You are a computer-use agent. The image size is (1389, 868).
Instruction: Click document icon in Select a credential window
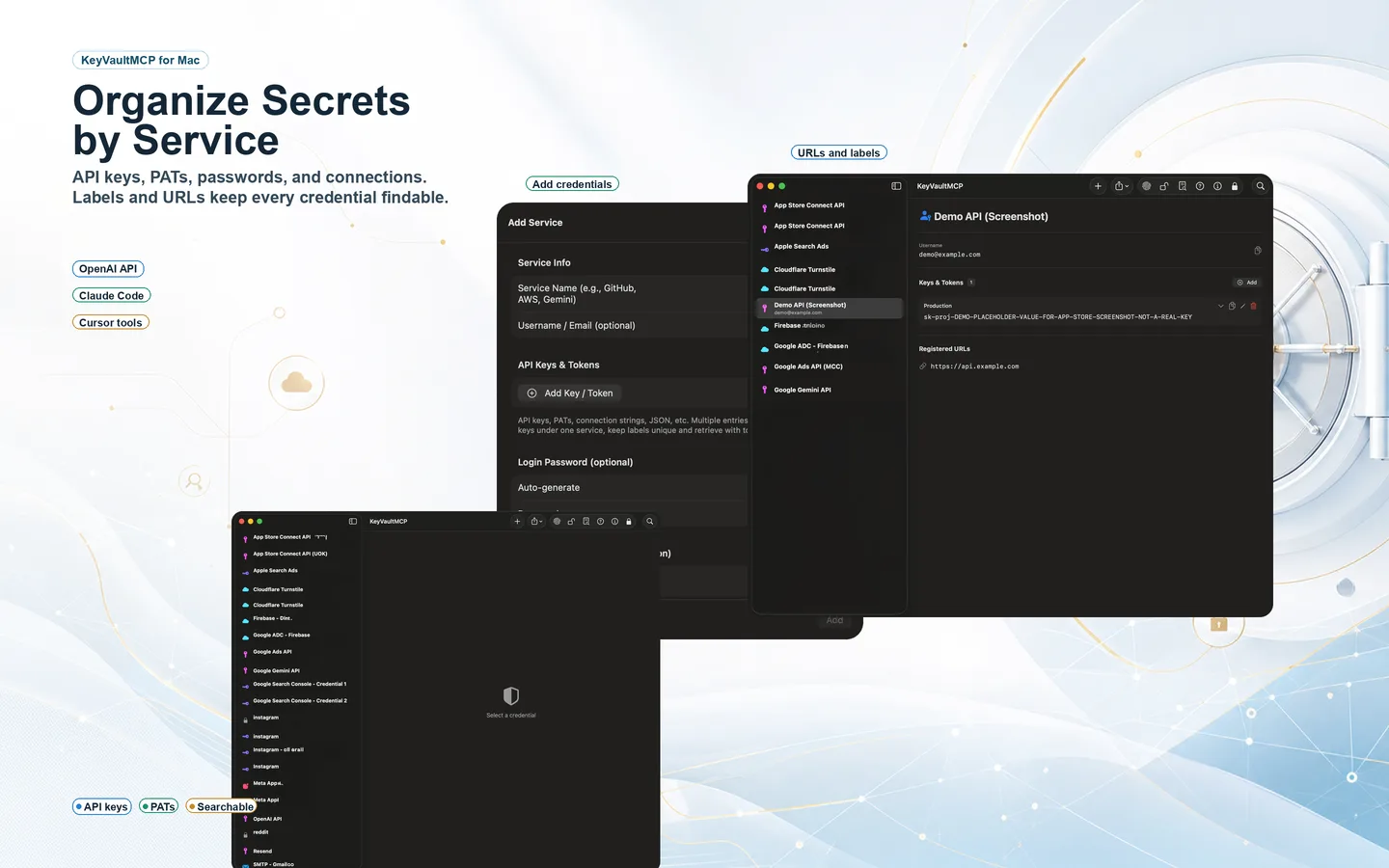(586, 522)
